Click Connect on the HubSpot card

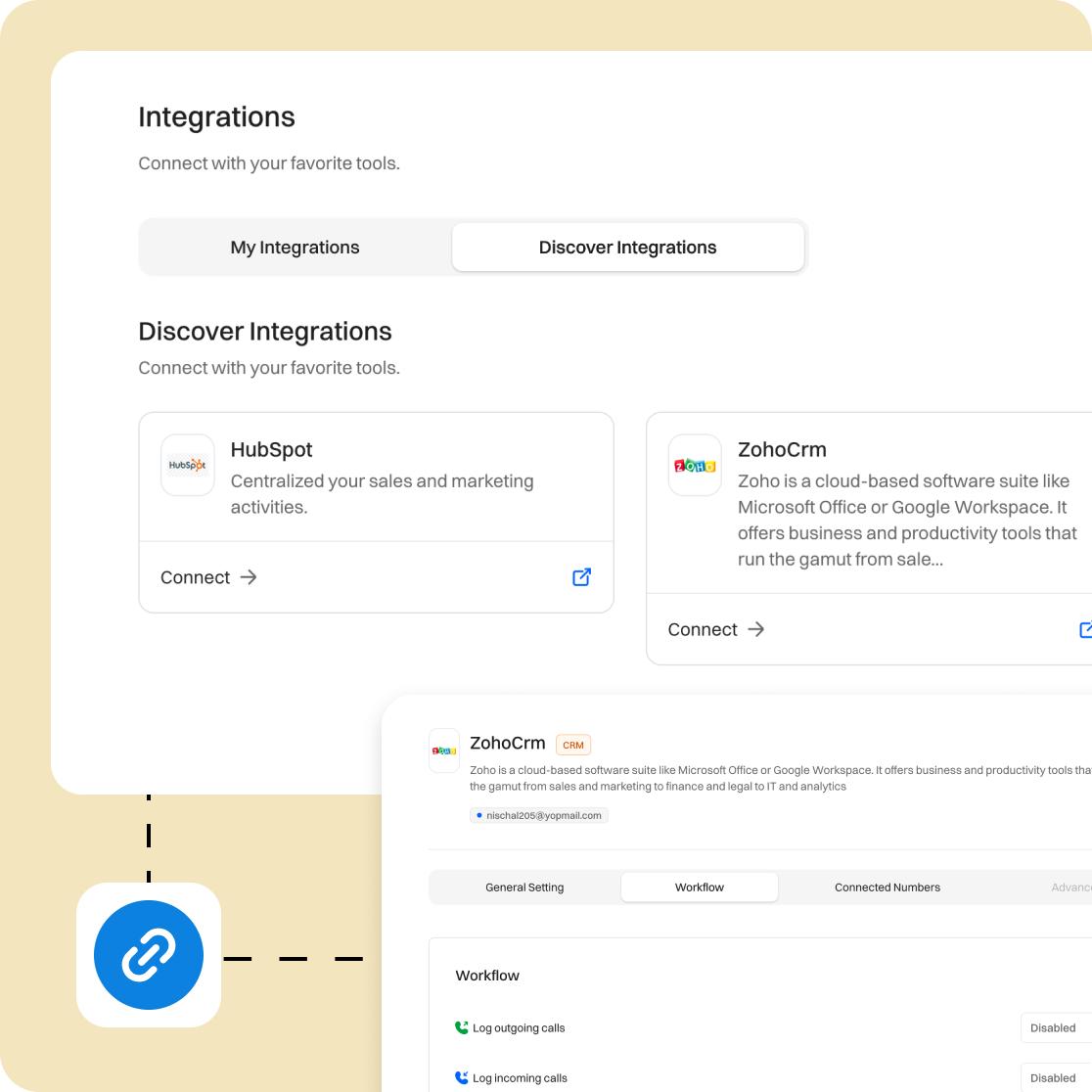pos(196,577)
